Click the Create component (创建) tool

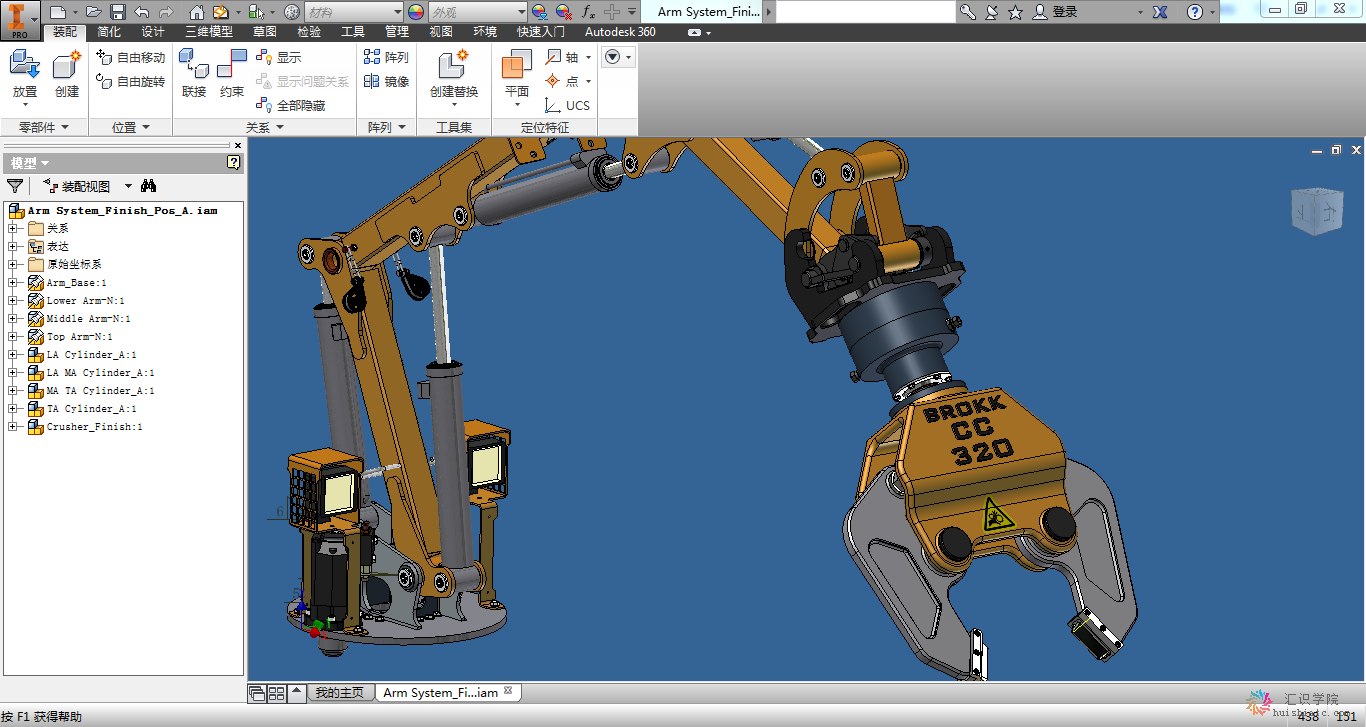coord(67,75)
